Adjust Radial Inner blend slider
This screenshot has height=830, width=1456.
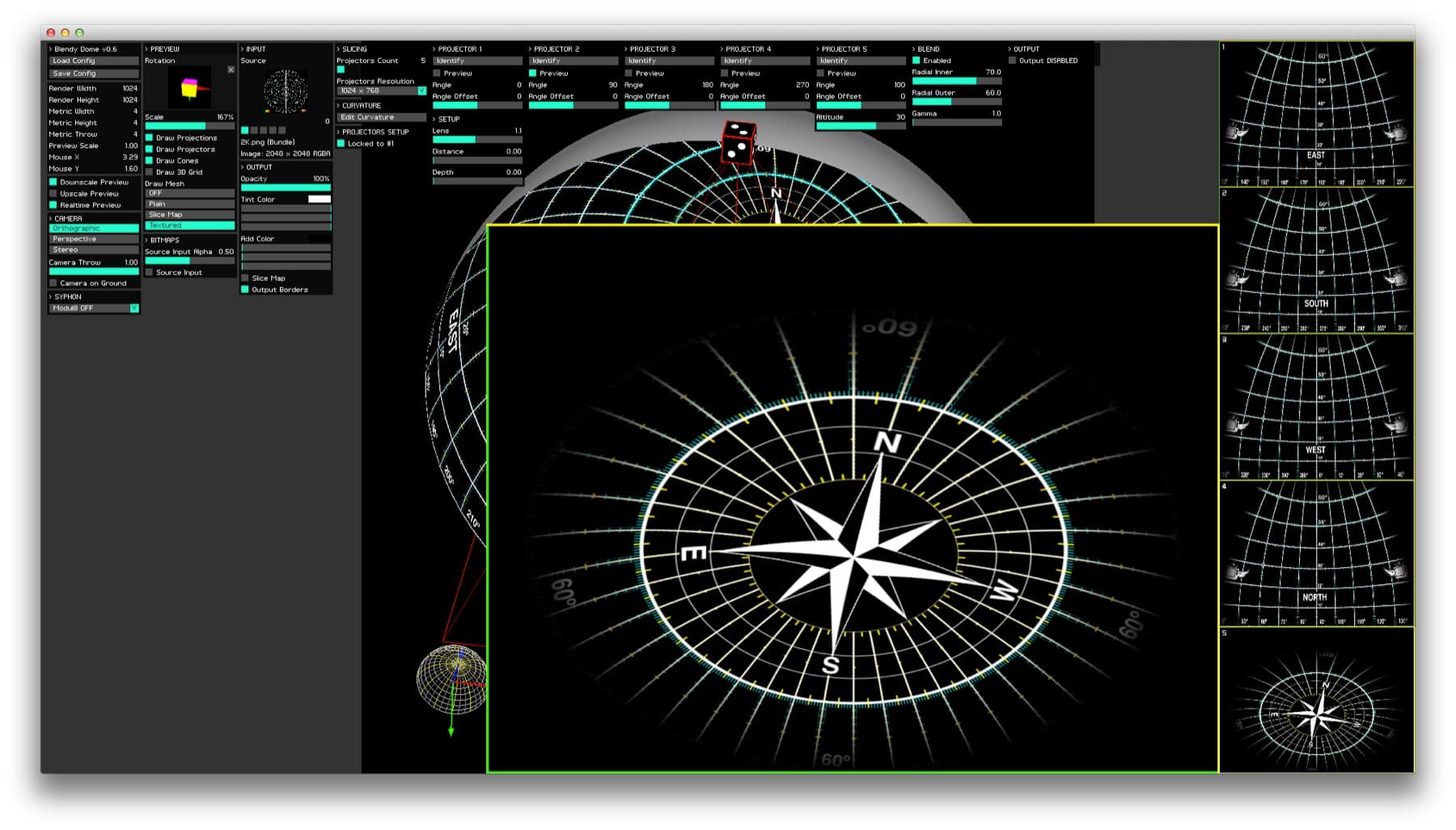(957, 81)
